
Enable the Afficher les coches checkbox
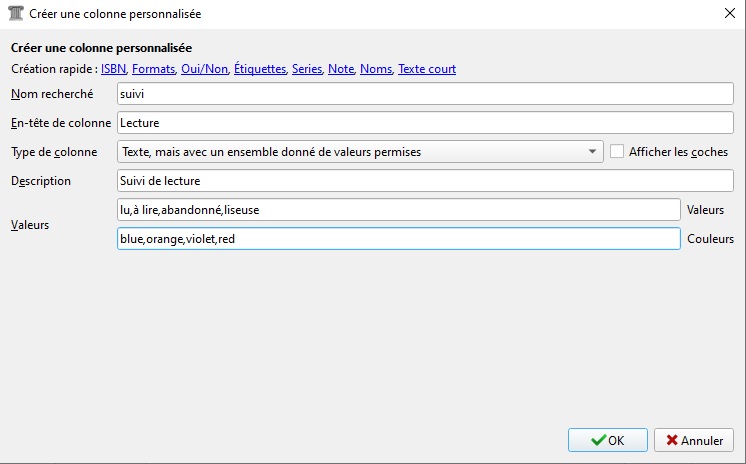coord(617,152)
